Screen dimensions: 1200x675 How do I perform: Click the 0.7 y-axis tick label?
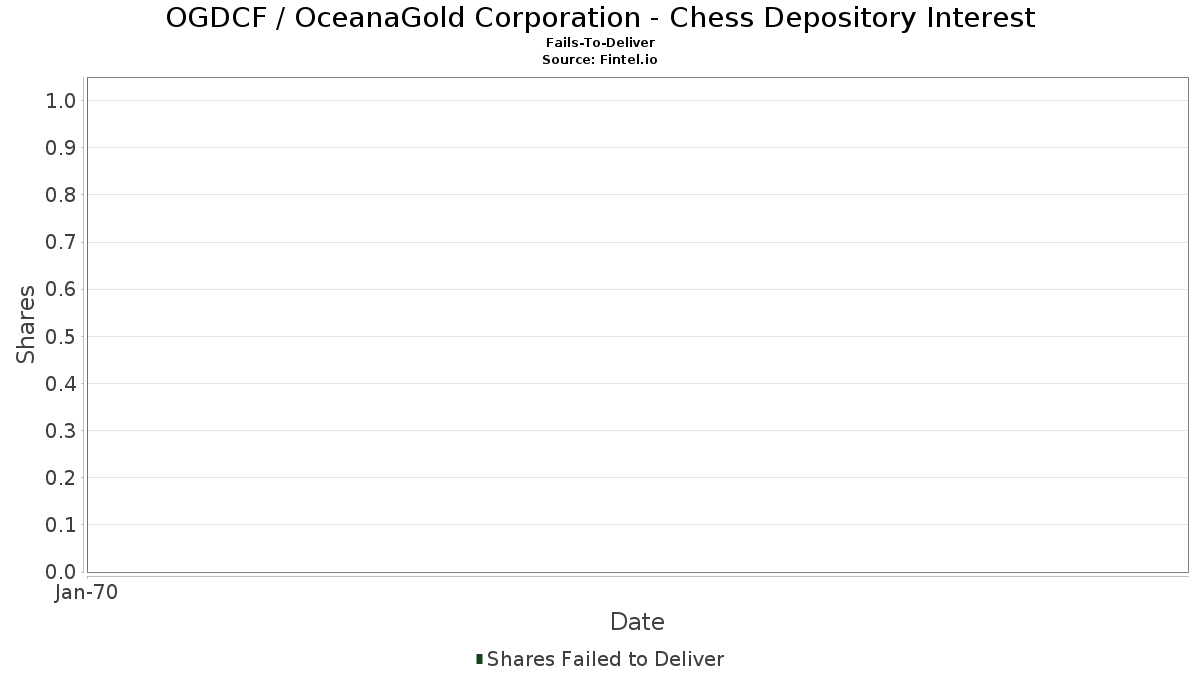[61, 242]
